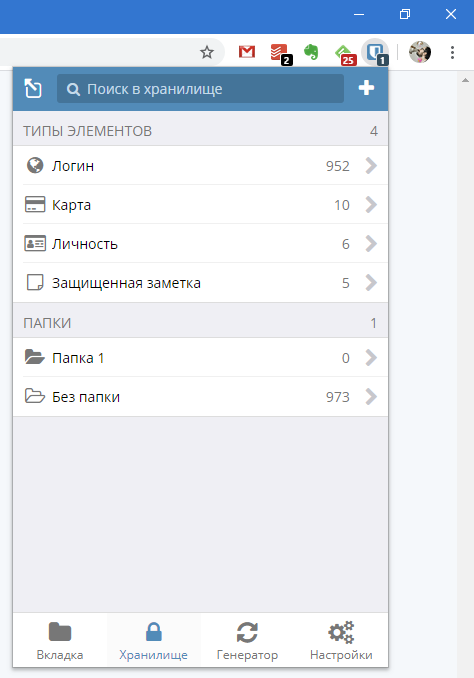The height and width of the screenshot is (678, 474).
Task: Open the Без папки folder
Action: (x=200, y=397)
